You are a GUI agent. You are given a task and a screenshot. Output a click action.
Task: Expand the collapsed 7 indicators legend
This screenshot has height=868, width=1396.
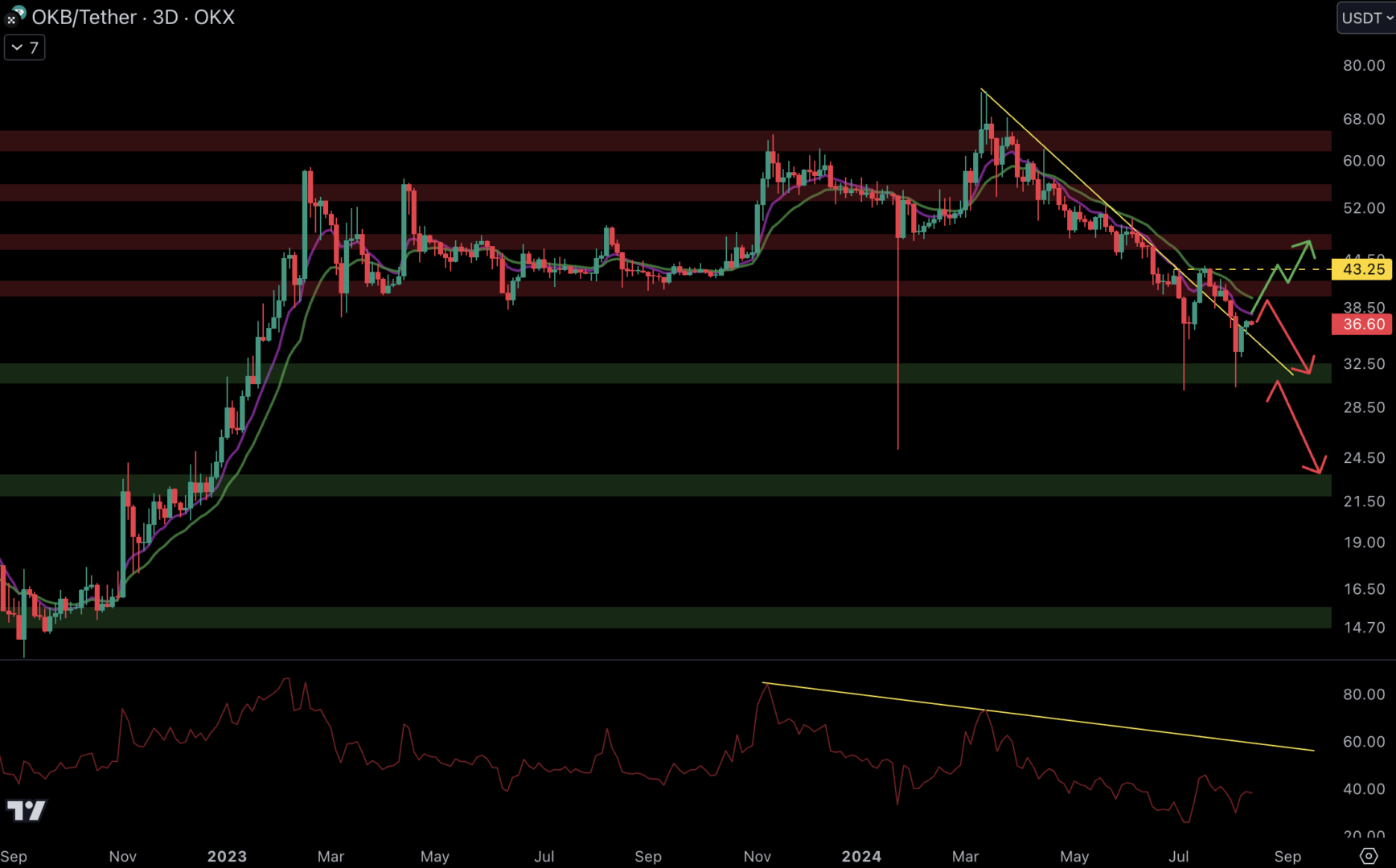click(x=24, y=47)
